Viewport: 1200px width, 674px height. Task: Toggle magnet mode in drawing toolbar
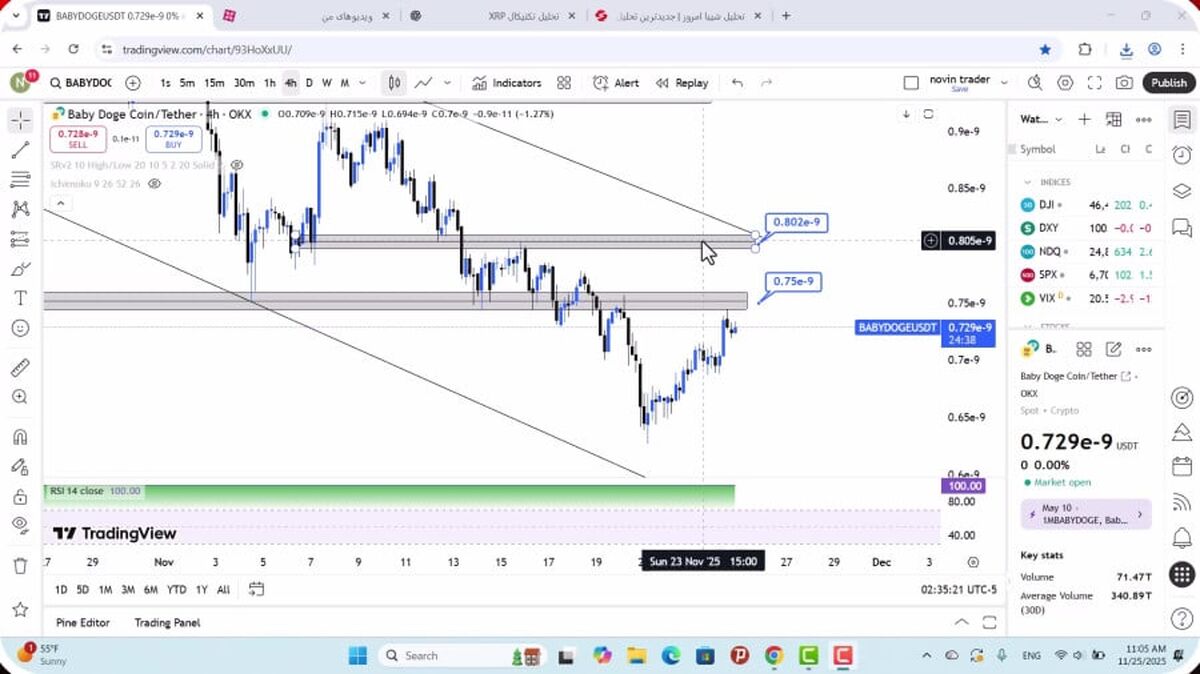click(20, 437)
